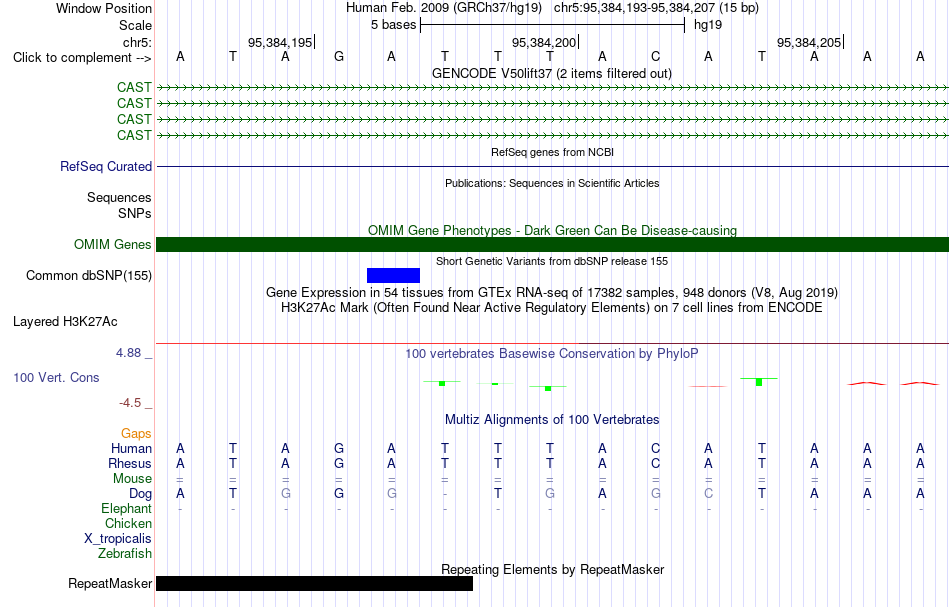
Task: Open the OMIM Genes track label
Action: tap(113, 245)
